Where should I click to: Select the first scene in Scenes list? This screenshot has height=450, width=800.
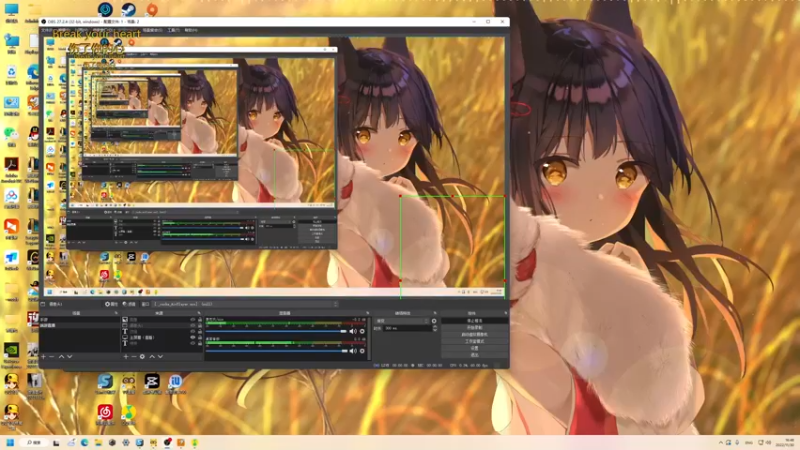[x=80, y=319]
